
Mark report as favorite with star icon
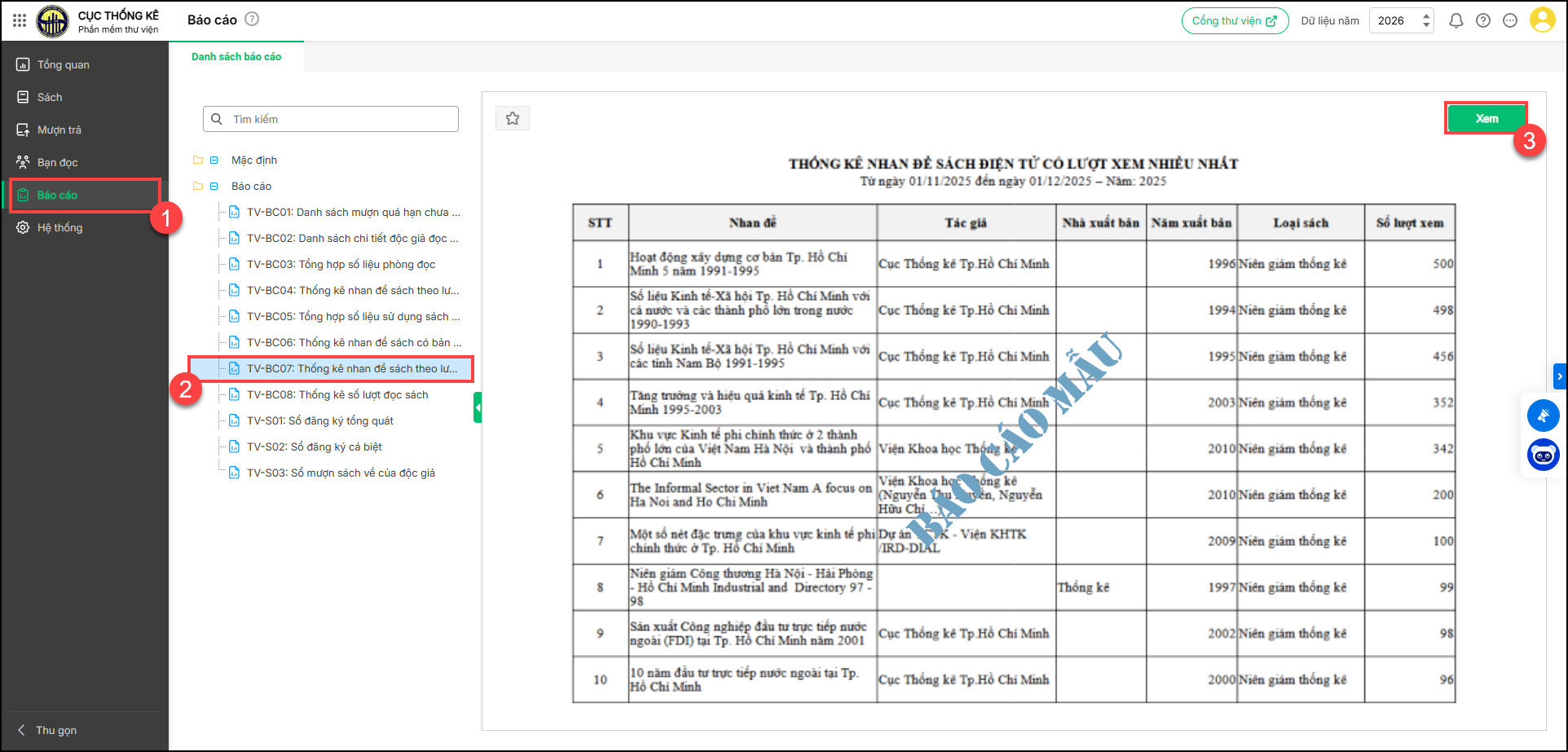tap(513, 119)
